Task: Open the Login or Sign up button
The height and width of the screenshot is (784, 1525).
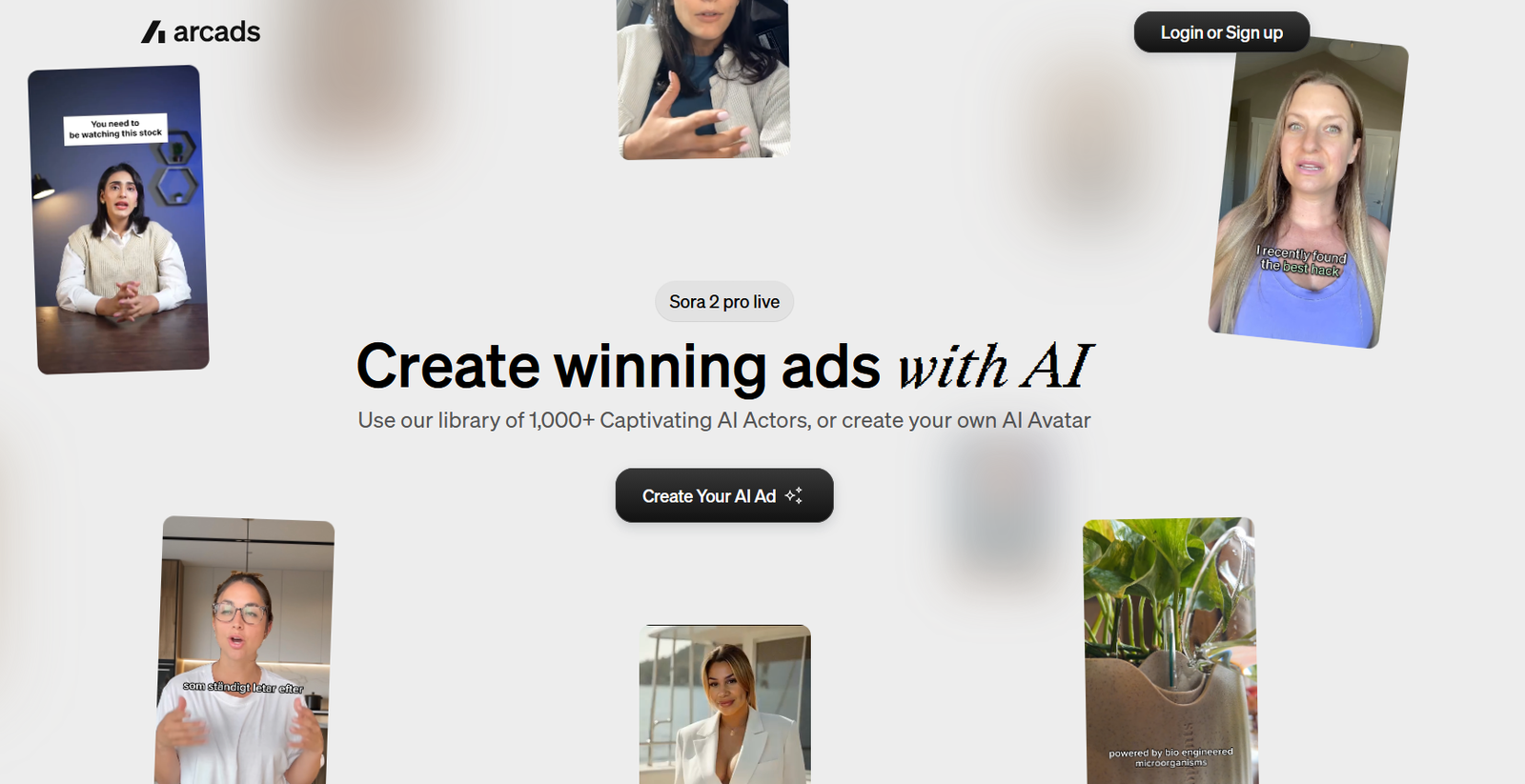Action: point(1221,32)
